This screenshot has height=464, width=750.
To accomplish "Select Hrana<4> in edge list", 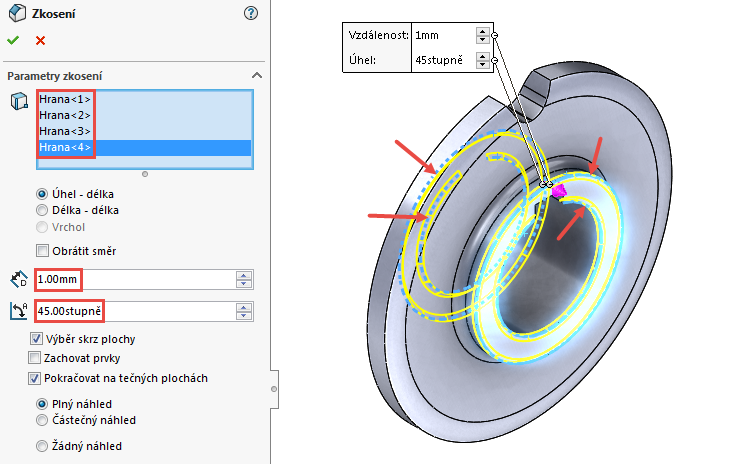I will click(x=144, y=147).
